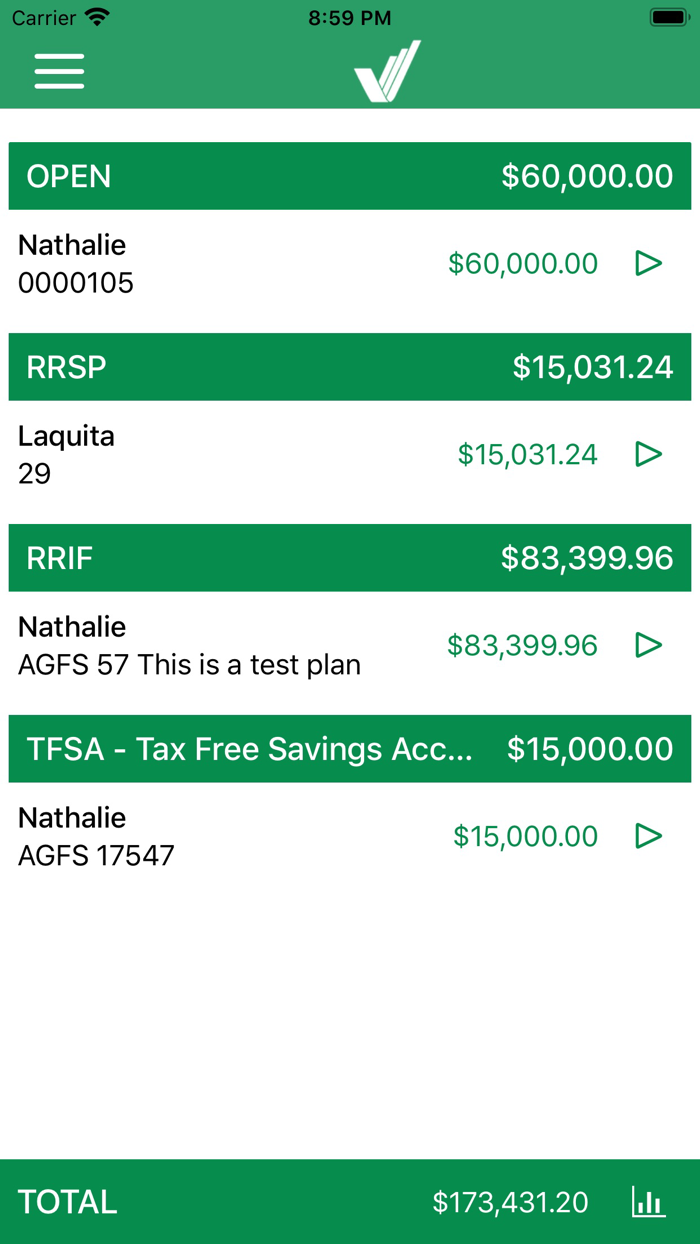700x1244 pixels.
Task: Select the RRIF section header
Action: tap(350, 557)
